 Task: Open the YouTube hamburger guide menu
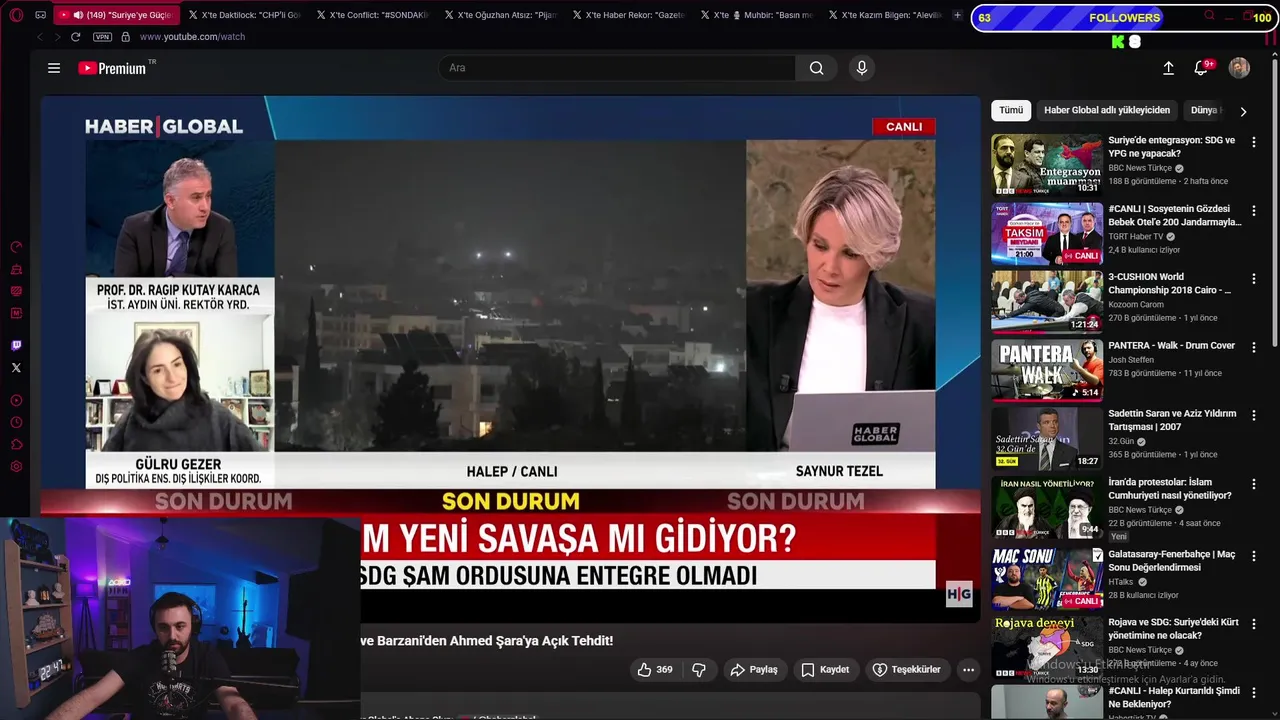tap(54, 68)
